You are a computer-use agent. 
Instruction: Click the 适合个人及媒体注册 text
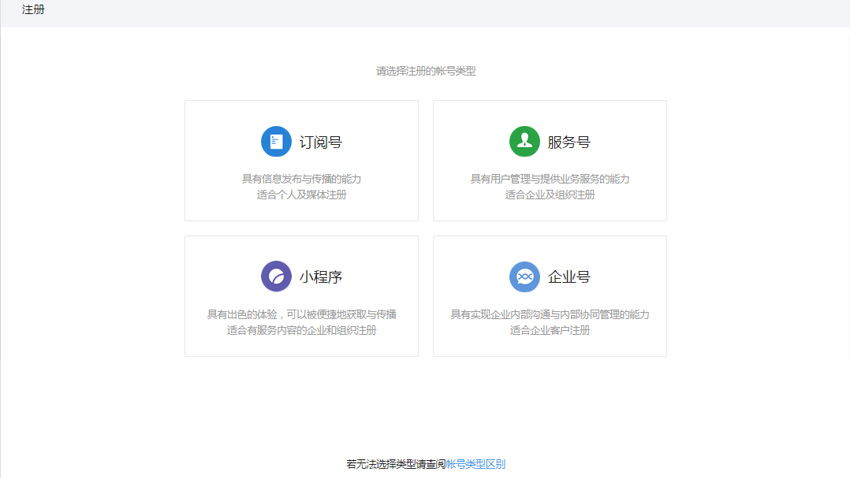[301, 195]
